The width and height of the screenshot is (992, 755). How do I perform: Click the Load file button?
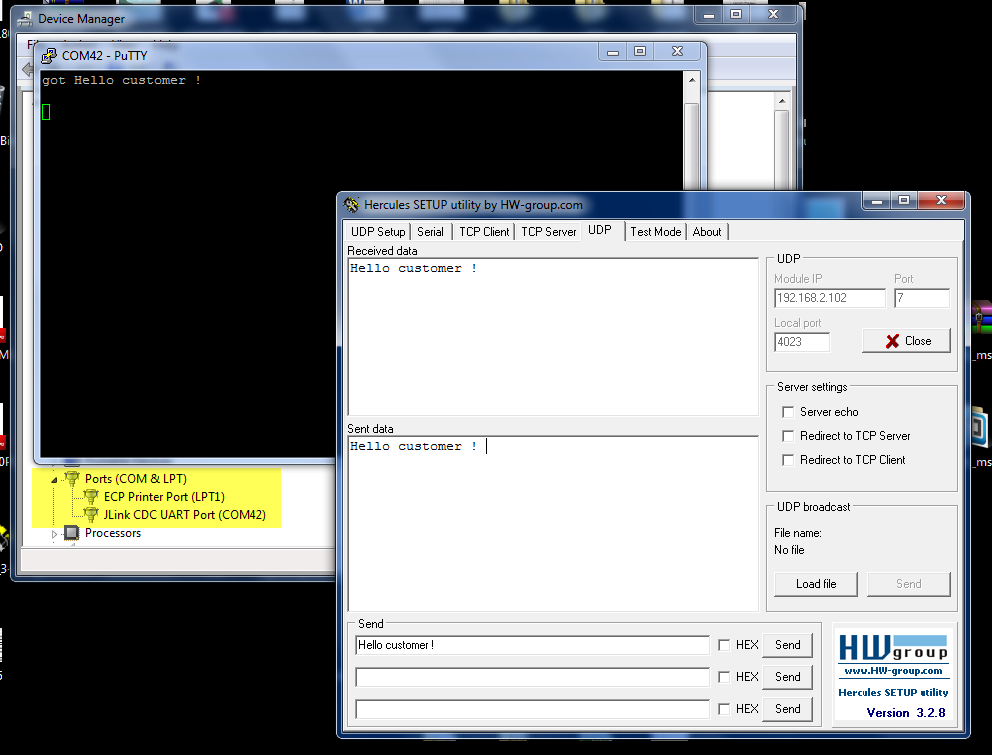click(815, 584)
